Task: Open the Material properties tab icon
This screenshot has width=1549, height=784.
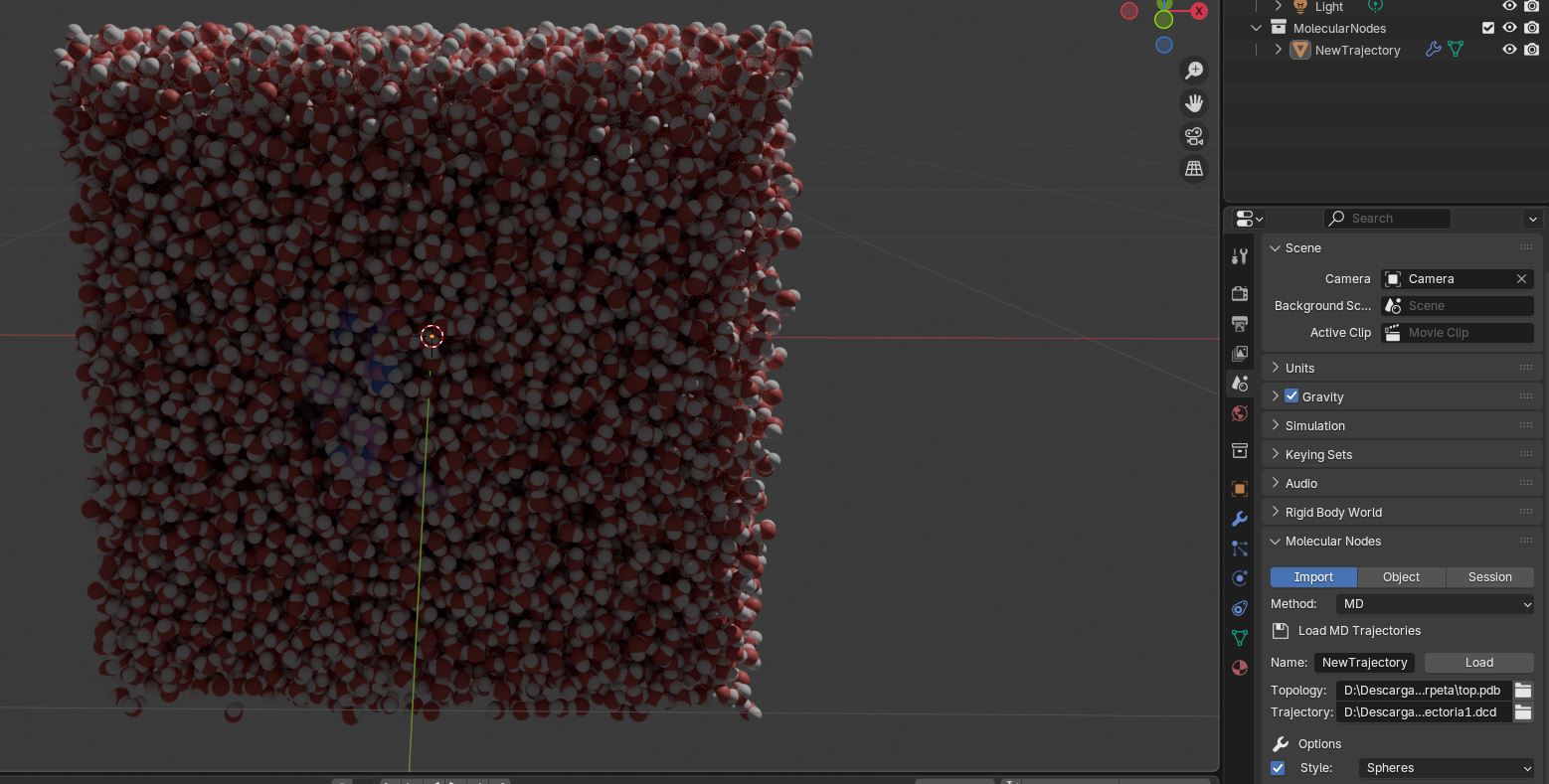Action: [1240, 668]
